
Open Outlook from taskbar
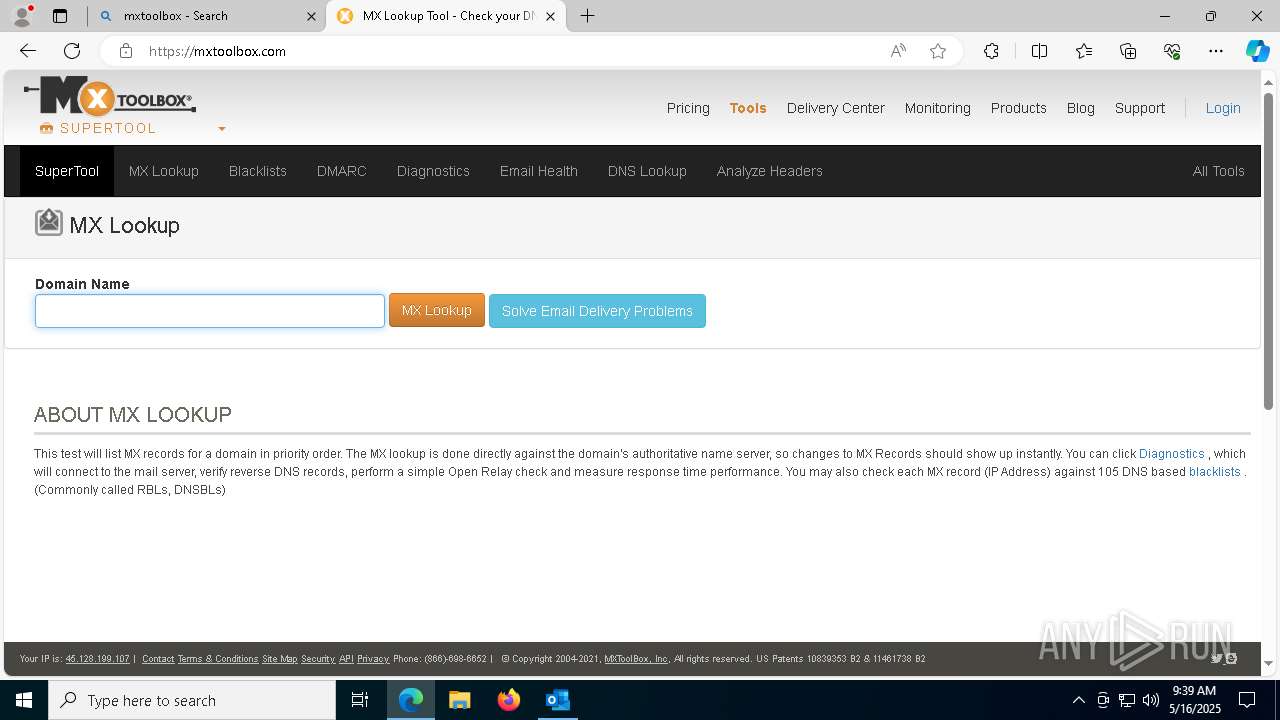click(x=558, y=700)
